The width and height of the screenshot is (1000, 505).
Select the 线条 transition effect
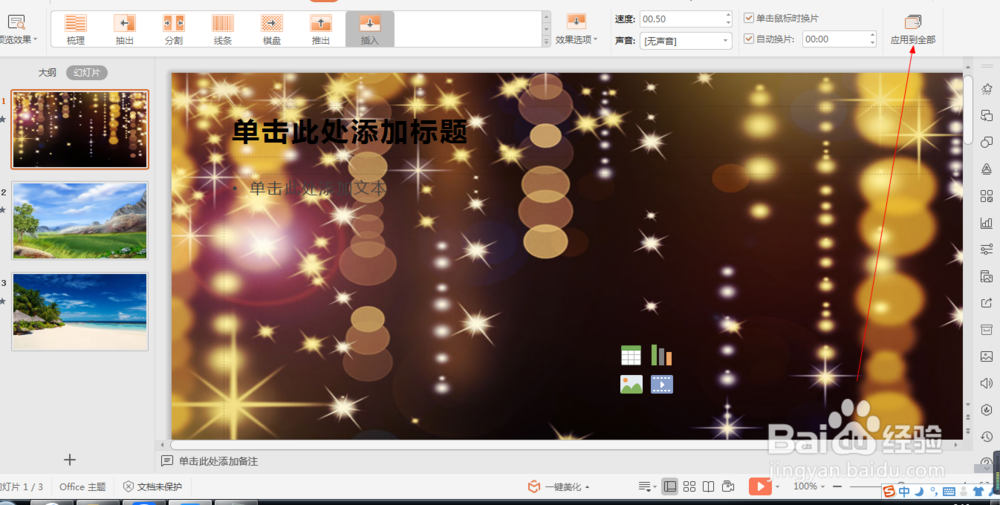(223, 29)
